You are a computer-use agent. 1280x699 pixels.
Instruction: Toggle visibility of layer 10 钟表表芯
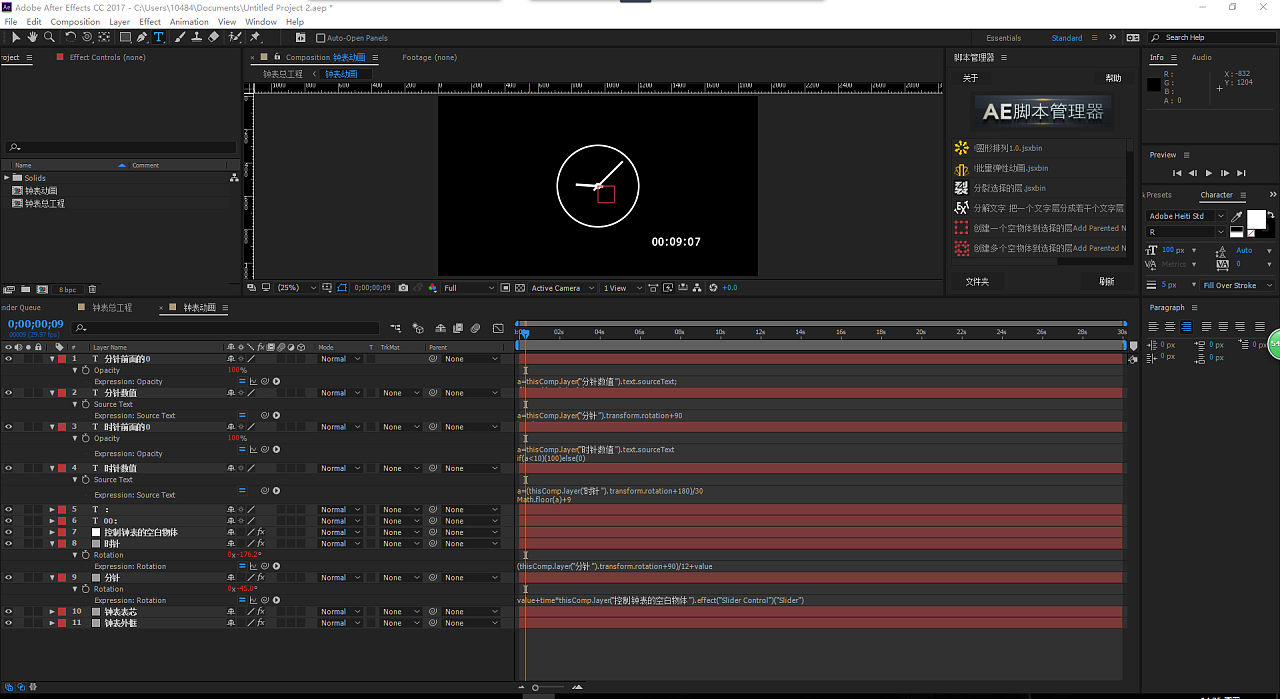point(8,611)
